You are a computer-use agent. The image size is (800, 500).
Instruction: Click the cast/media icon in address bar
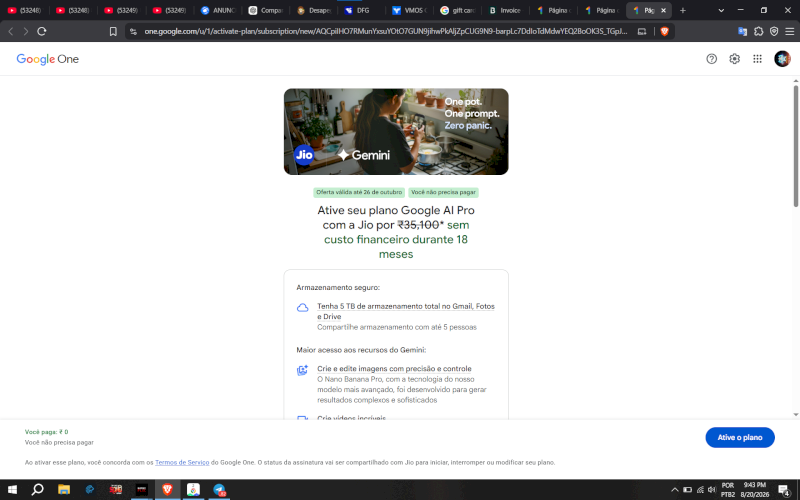(642, 31)
